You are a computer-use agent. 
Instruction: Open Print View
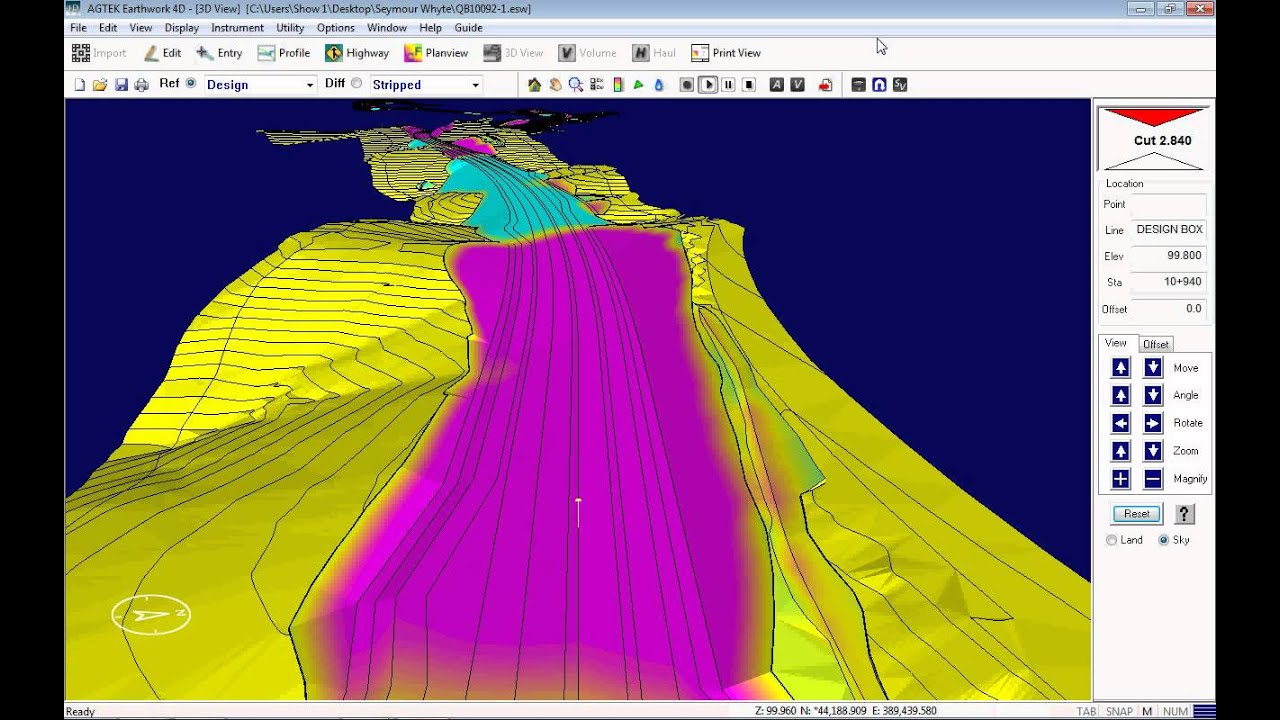point(726,53)
